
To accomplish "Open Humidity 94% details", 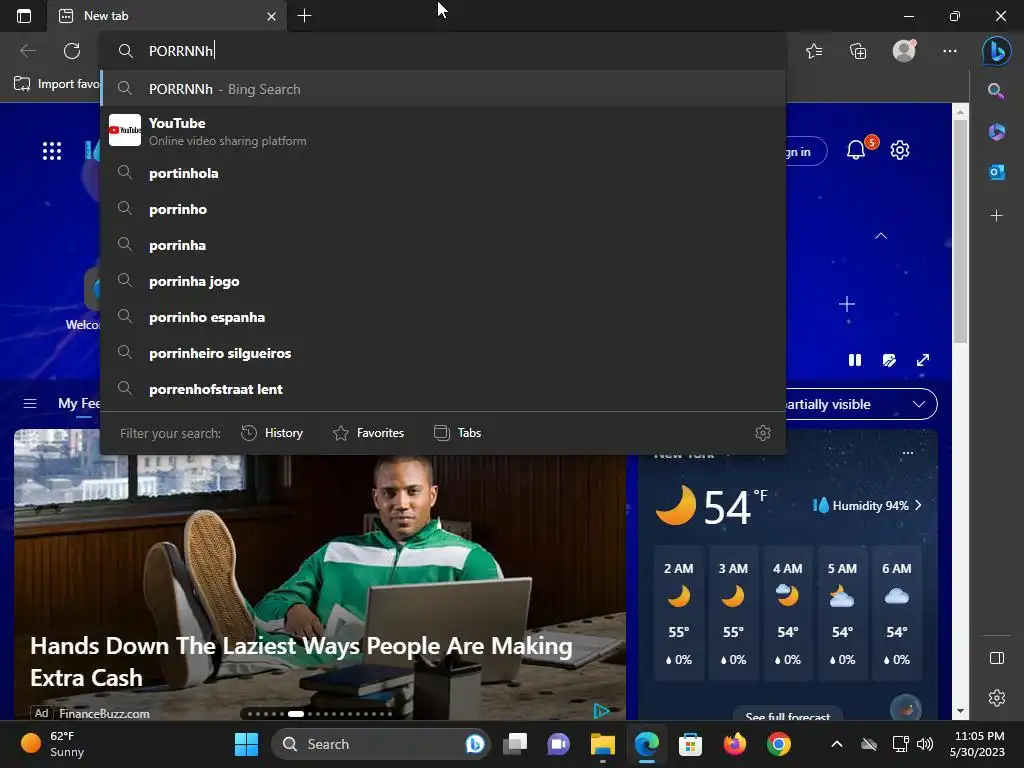I will tap(867, 505).
